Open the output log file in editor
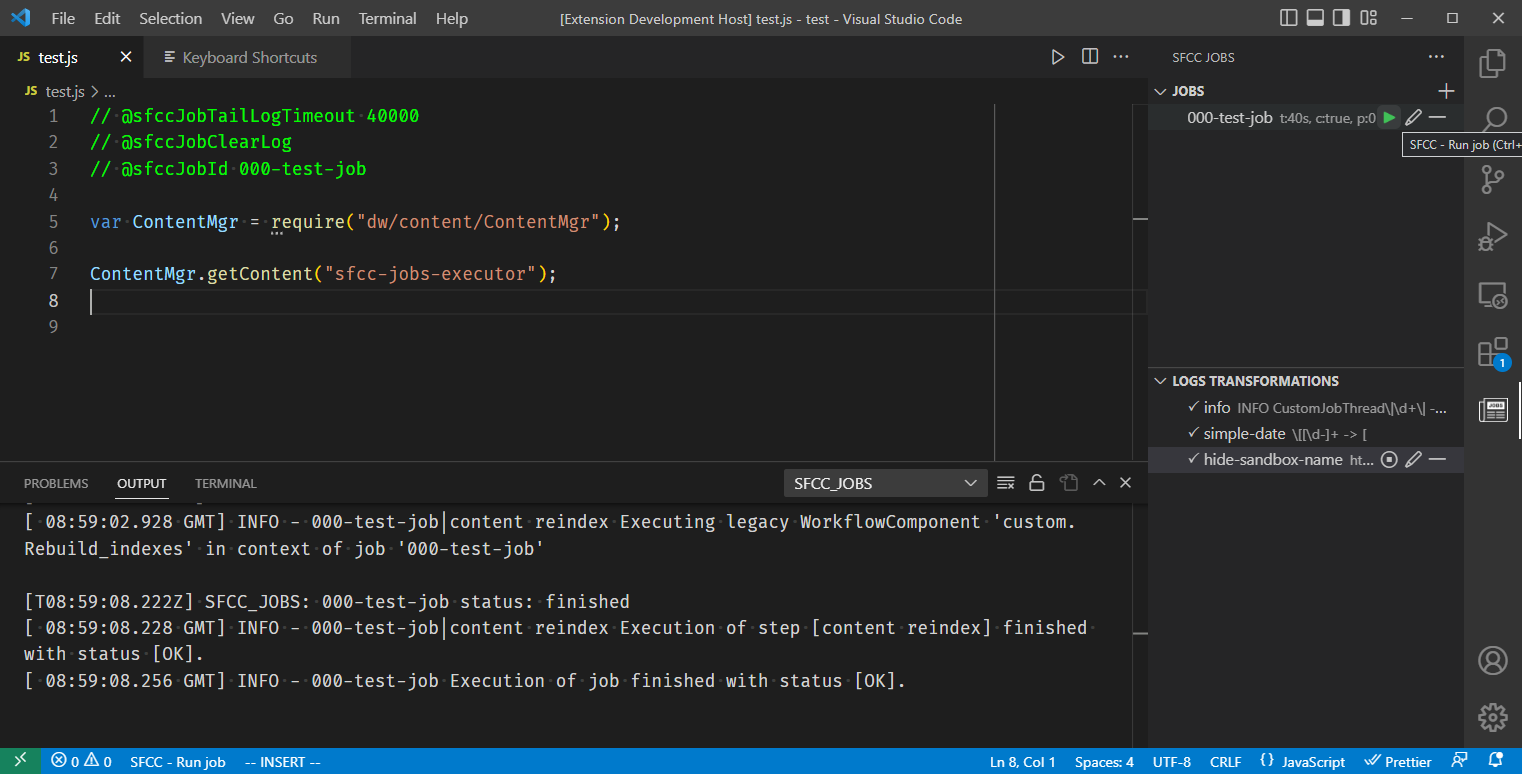The width and height of the screenshot is (1522, 774). click(1069, 483)
